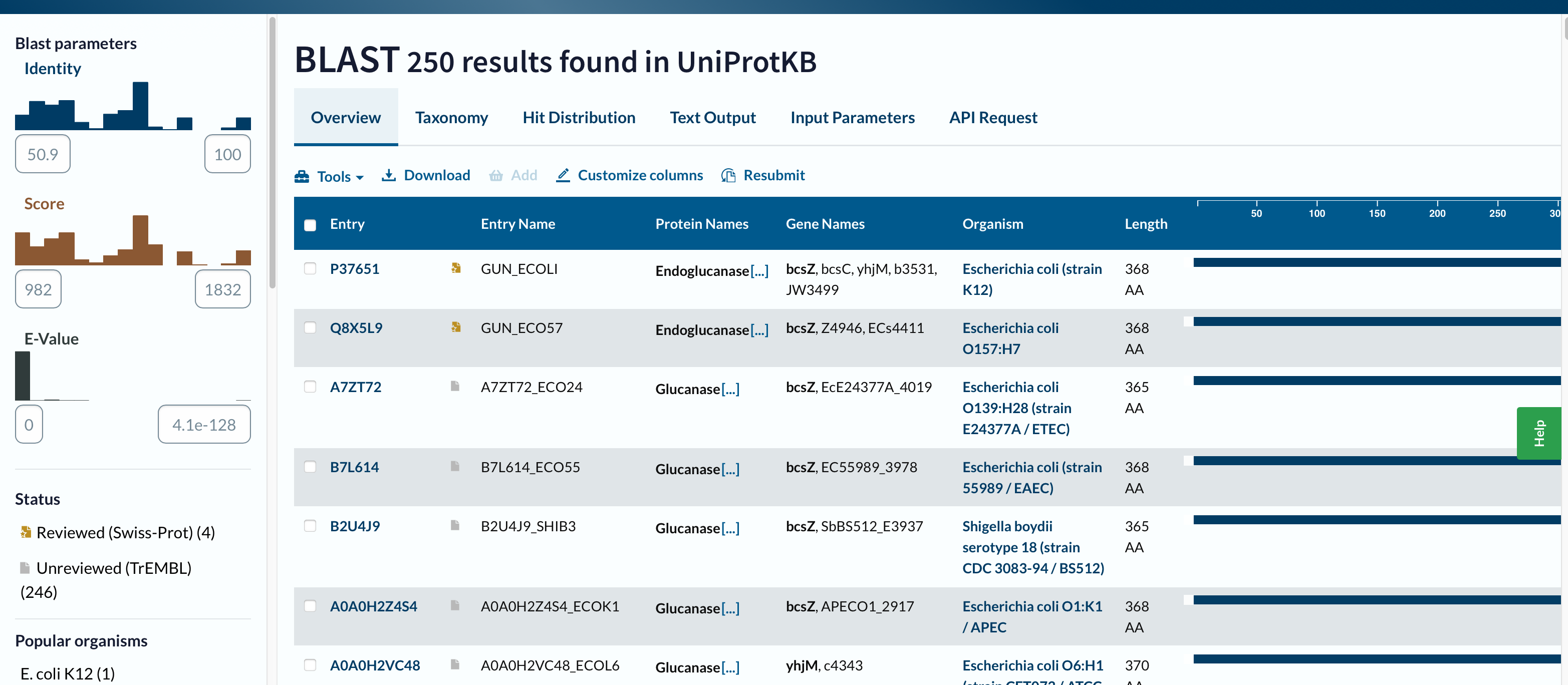Viewport: 1568px width, 685px height.
Task: Toggle the select-all checkbox in table header
Action: 310,225
